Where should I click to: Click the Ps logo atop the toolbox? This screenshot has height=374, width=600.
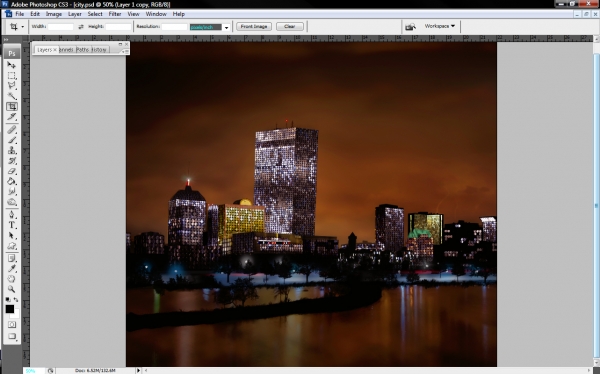[x=12, y=53]
